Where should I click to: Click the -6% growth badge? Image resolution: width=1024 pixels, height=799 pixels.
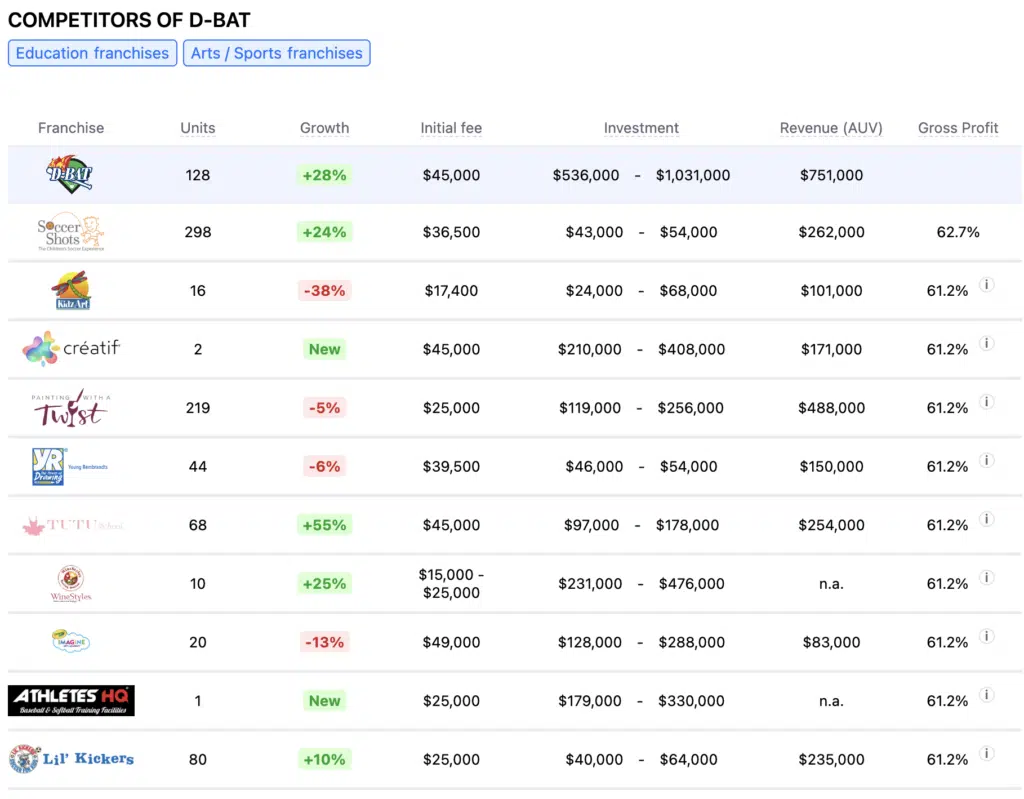[x=325, y=466]
